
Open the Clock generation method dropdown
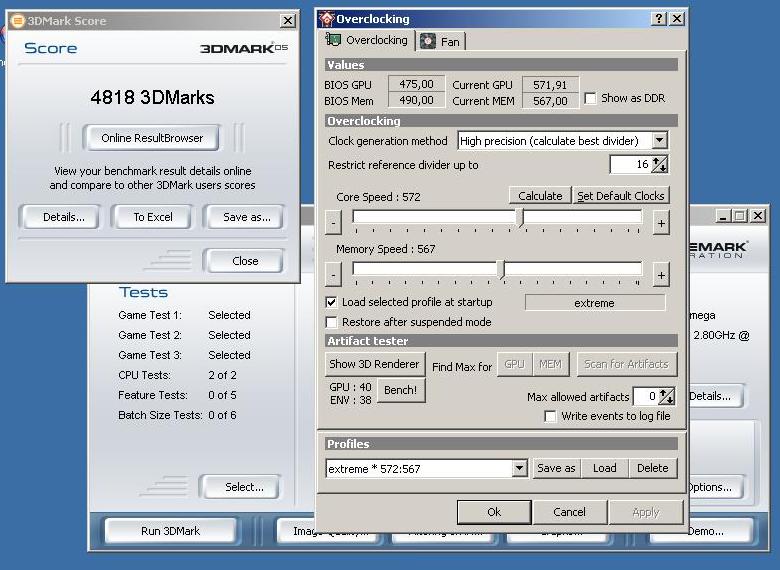coord(659,141)
